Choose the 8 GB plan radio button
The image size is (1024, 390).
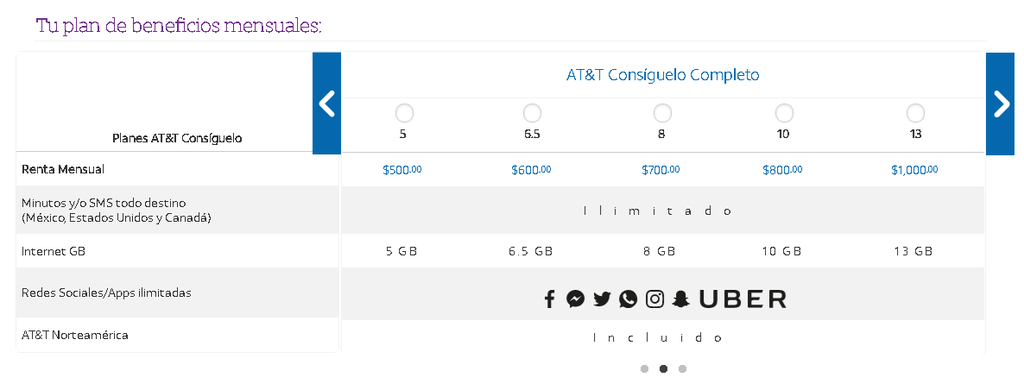(662, 113)
